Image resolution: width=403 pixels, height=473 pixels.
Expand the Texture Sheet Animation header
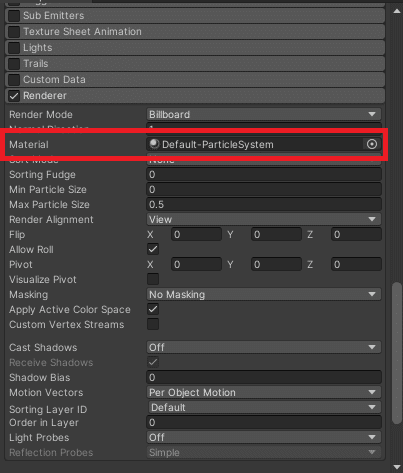tap(195, 32)
